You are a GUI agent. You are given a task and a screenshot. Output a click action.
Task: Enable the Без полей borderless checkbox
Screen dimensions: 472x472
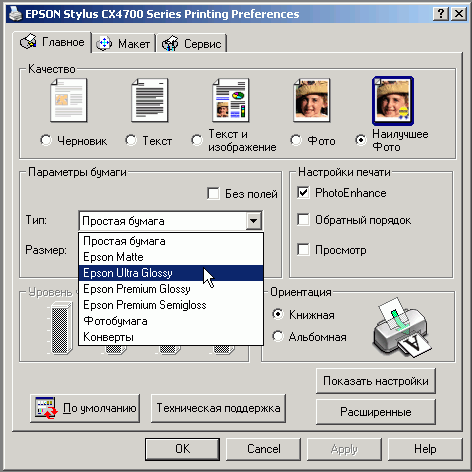point(213,193)
